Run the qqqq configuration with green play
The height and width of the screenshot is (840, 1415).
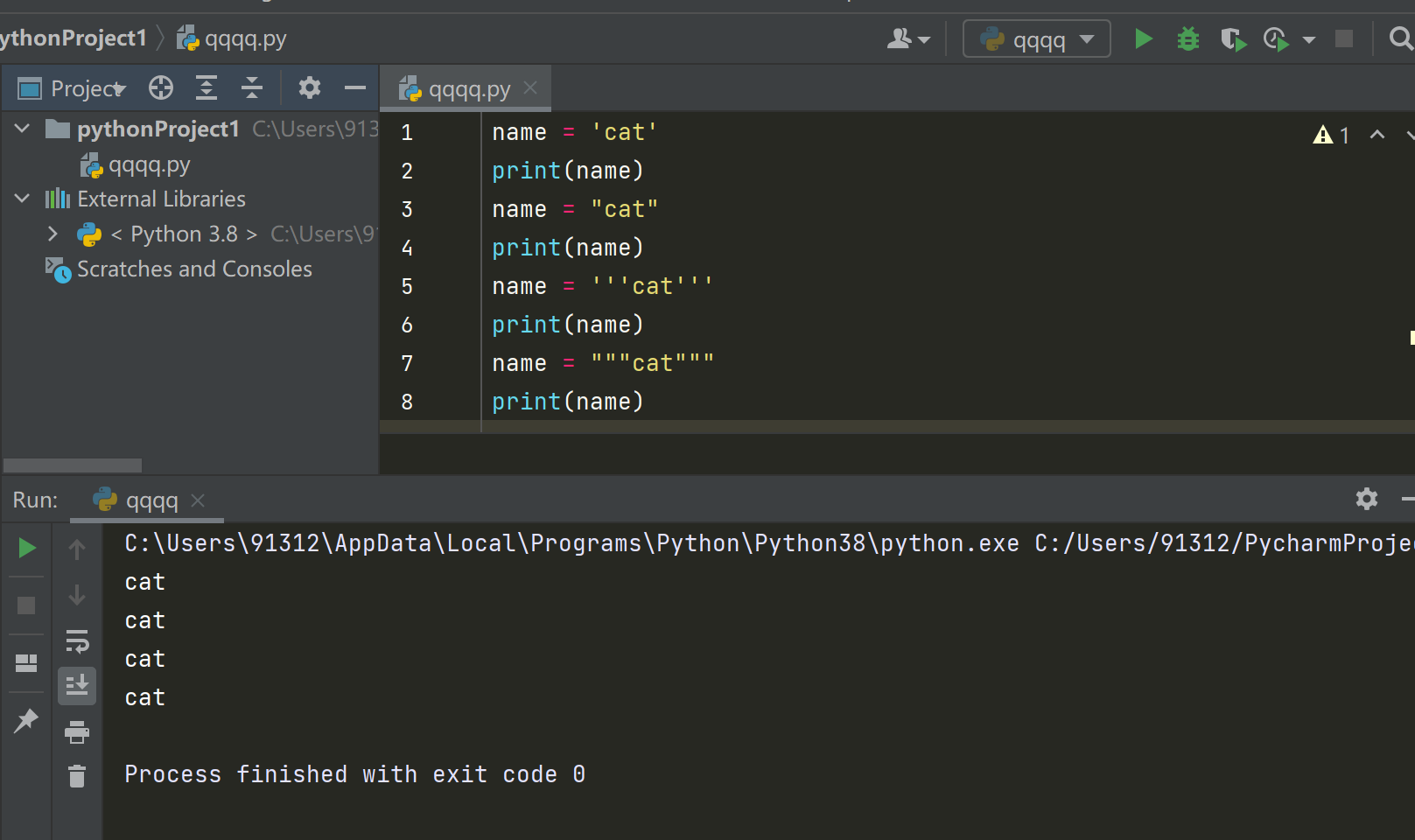tap(1143, 38)
